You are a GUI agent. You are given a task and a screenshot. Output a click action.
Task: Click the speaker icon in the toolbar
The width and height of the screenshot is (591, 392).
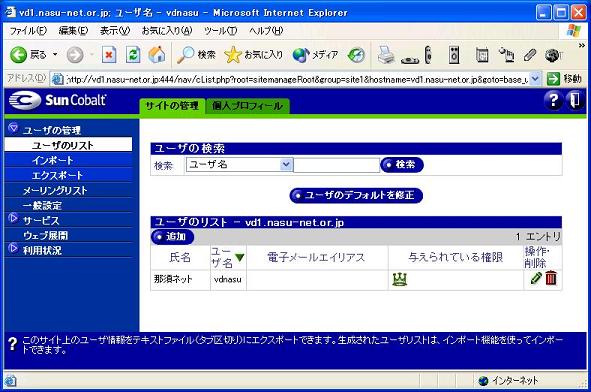click(454, 55)
